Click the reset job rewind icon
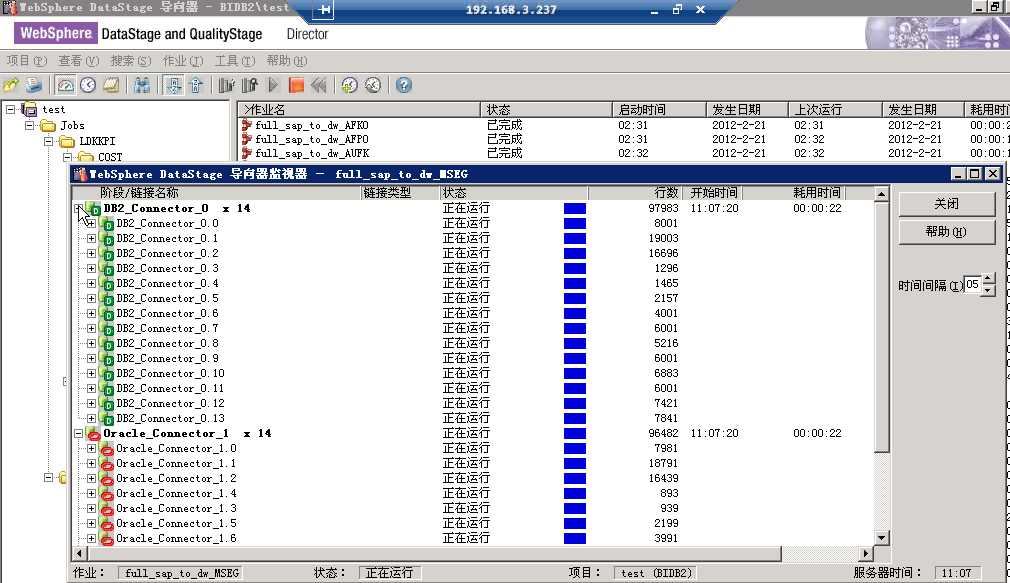Viewport: 1010px width, 583px height. pos(318,85)
